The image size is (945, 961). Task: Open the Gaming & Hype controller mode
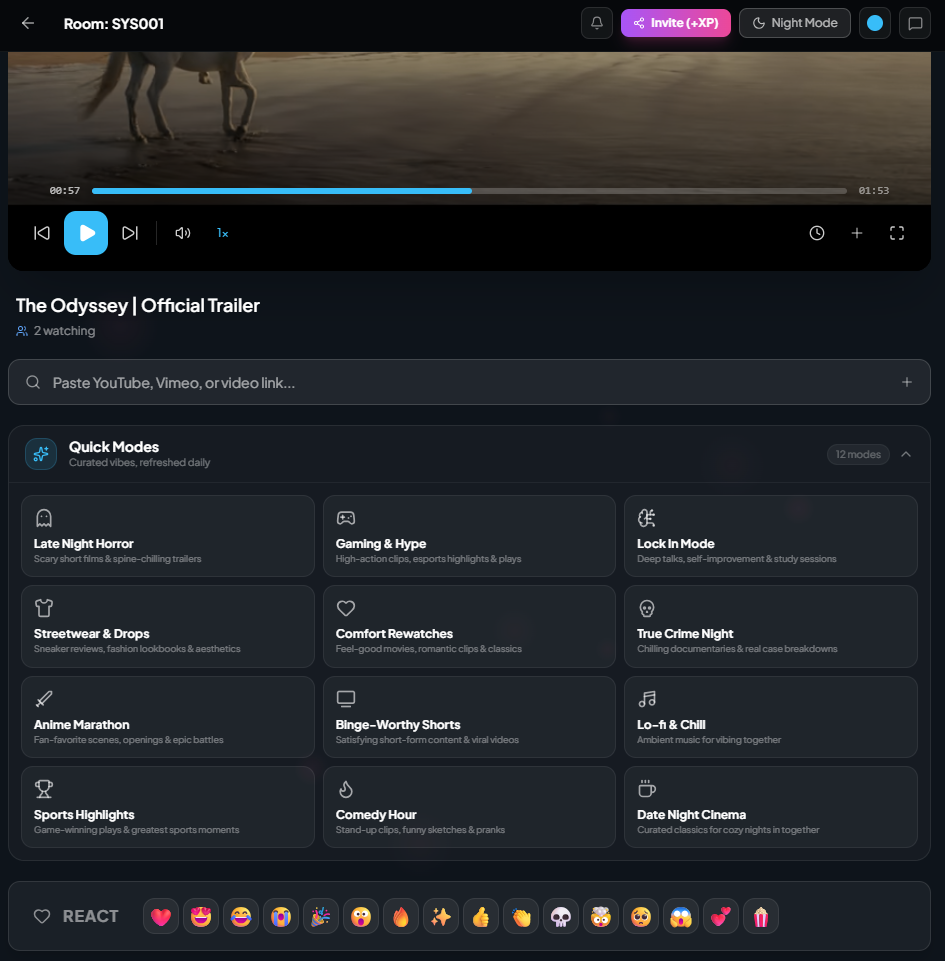469,535
